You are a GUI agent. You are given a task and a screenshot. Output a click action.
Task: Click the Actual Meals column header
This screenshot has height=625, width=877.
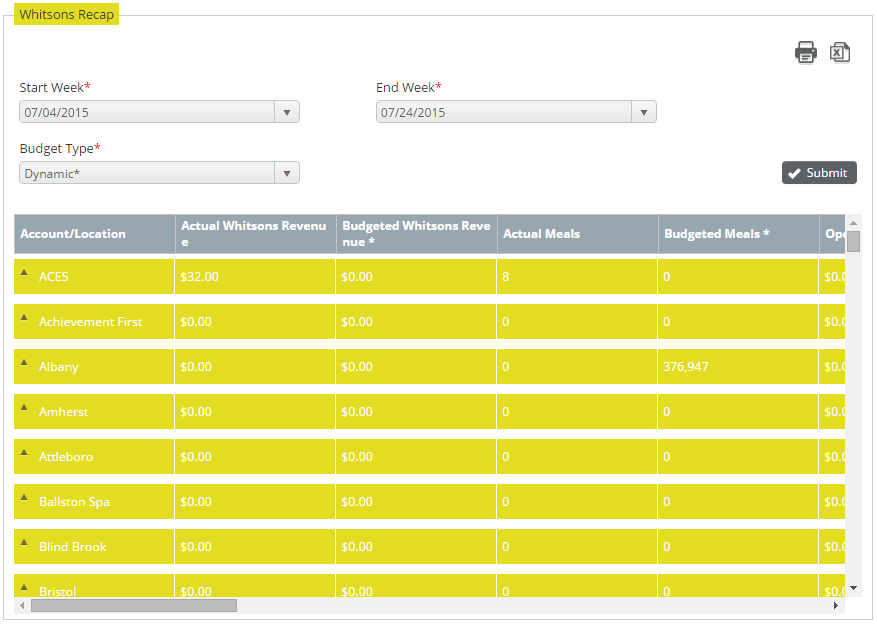pyautogui.click(x=541, y=234)
